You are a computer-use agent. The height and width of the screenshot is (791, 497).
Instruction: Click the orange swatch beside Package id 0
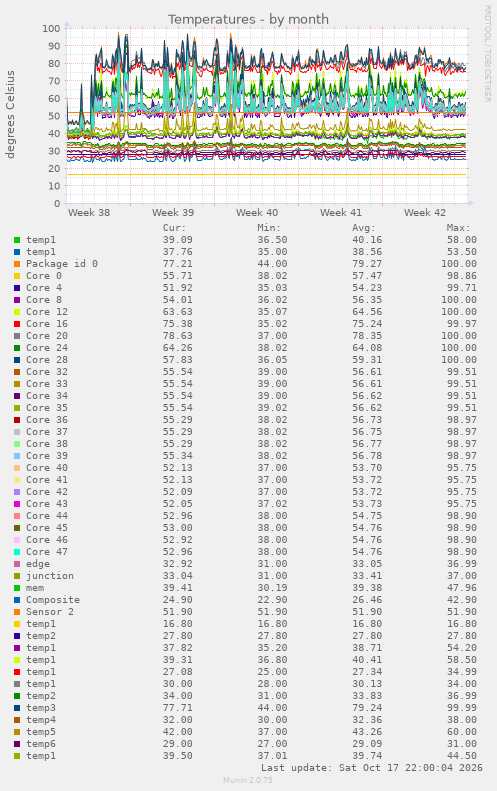click(17, 264)
